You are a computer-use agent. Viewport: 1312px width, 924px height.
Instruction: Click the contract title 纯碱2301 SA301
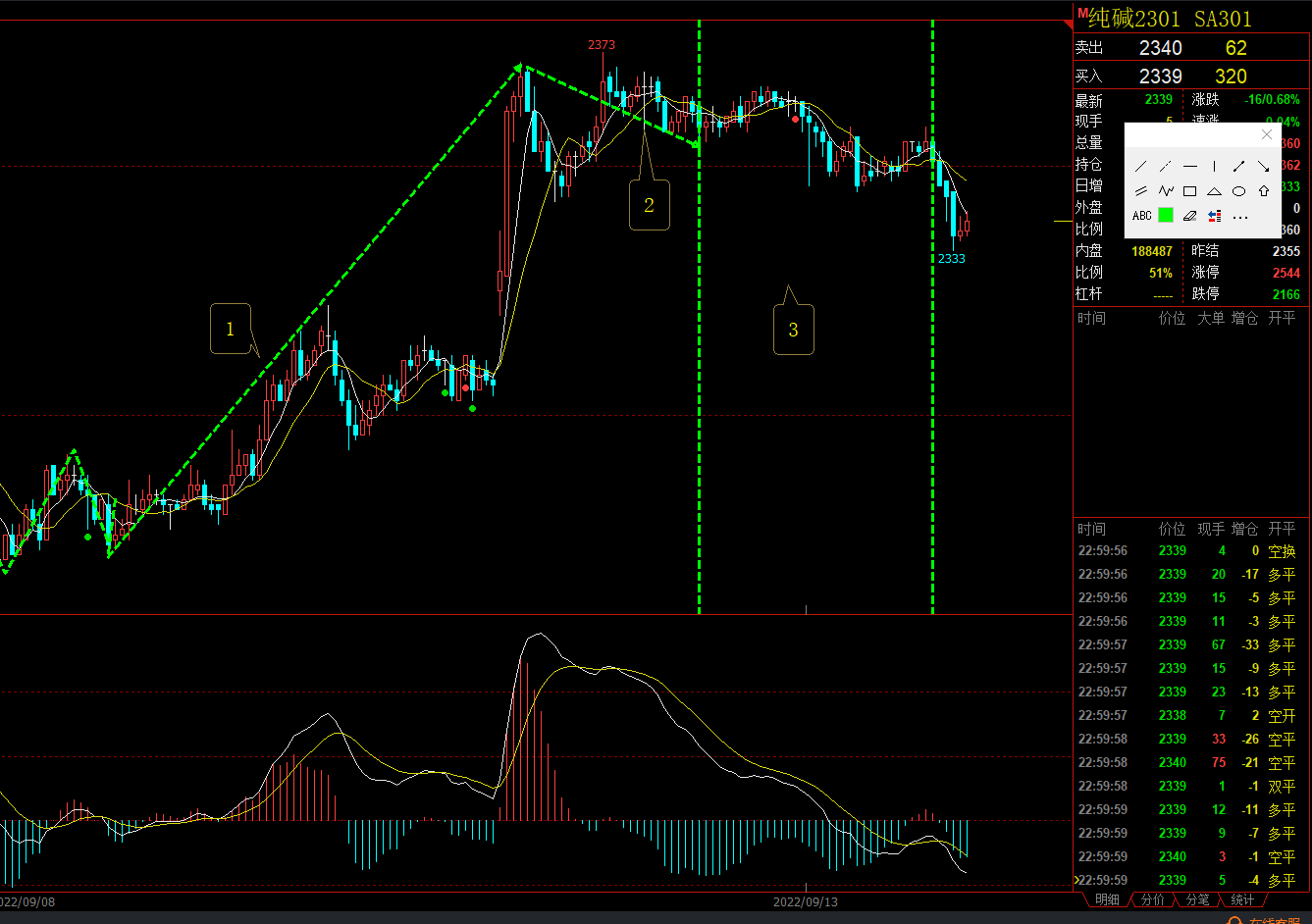click(1170, 19)
